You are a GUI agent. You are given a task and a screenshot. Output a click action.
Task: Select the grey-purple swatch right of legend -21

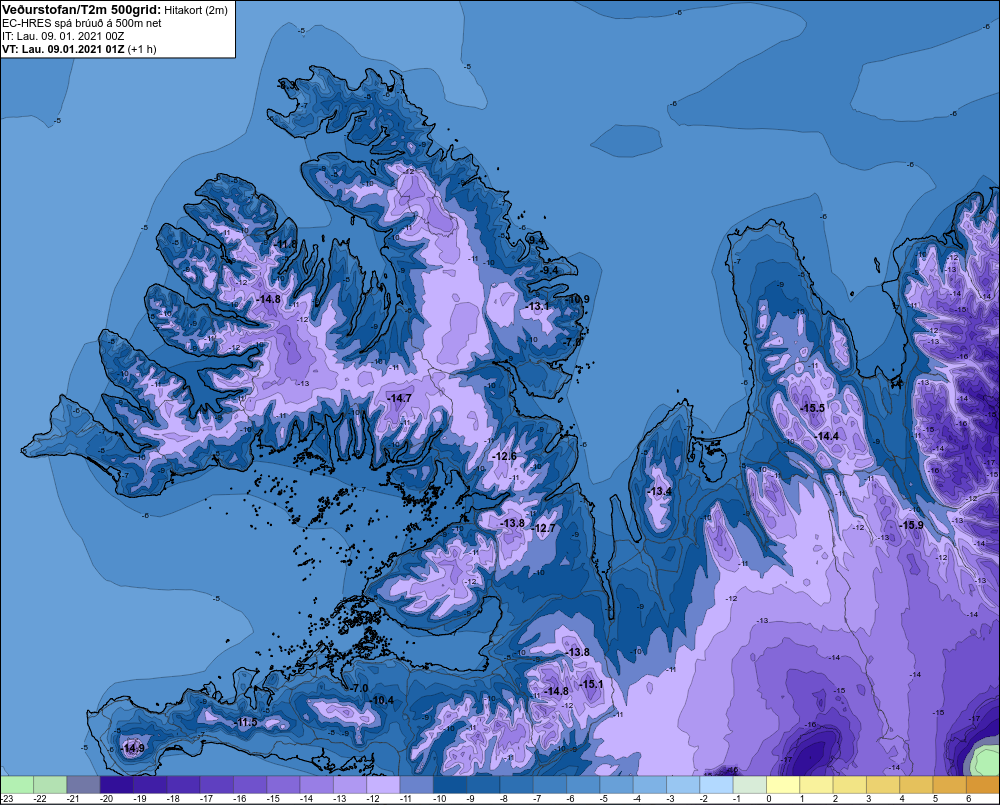click(x=84, y=784)
